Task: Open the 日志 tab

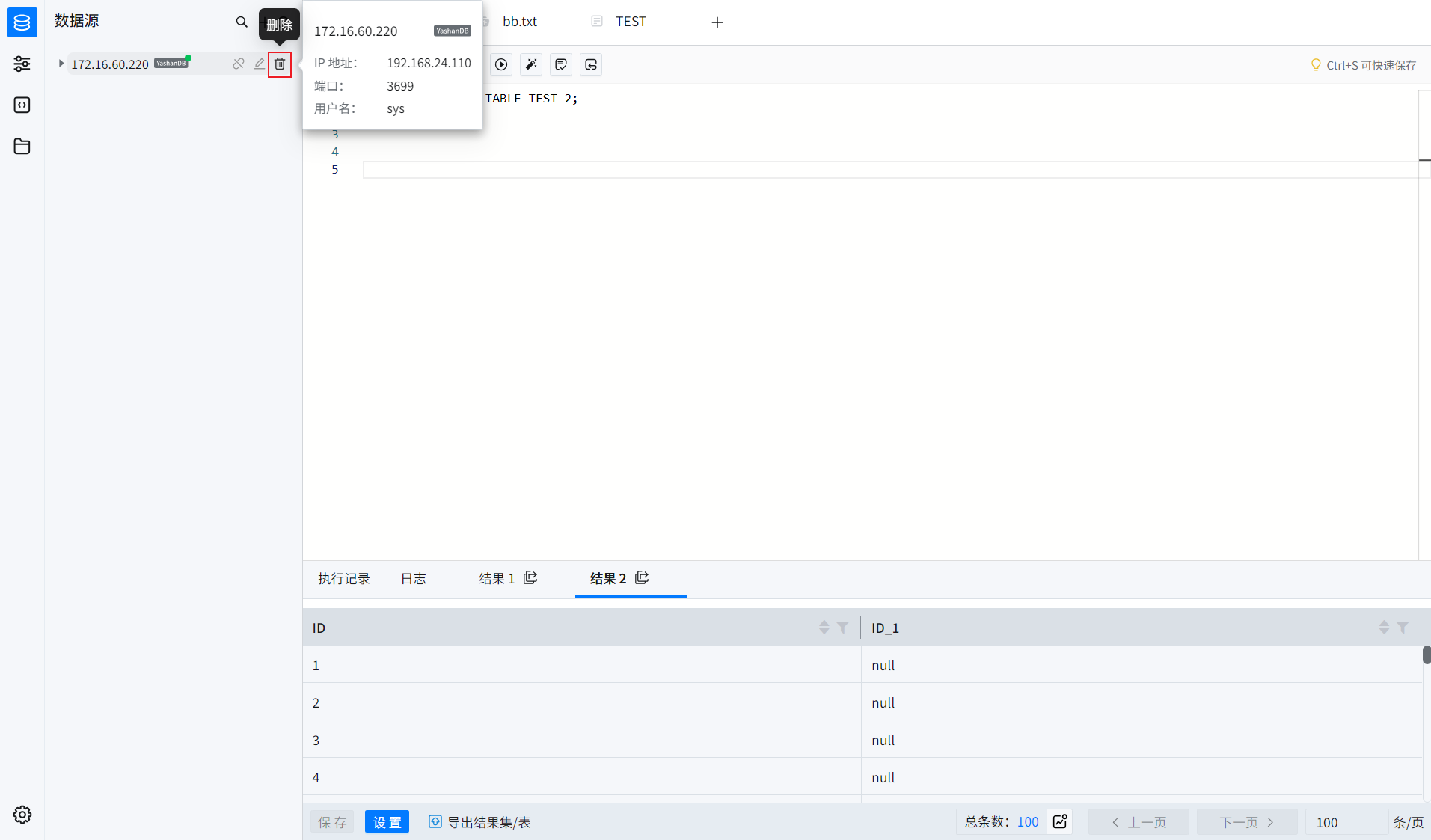Action: point(414,579)
